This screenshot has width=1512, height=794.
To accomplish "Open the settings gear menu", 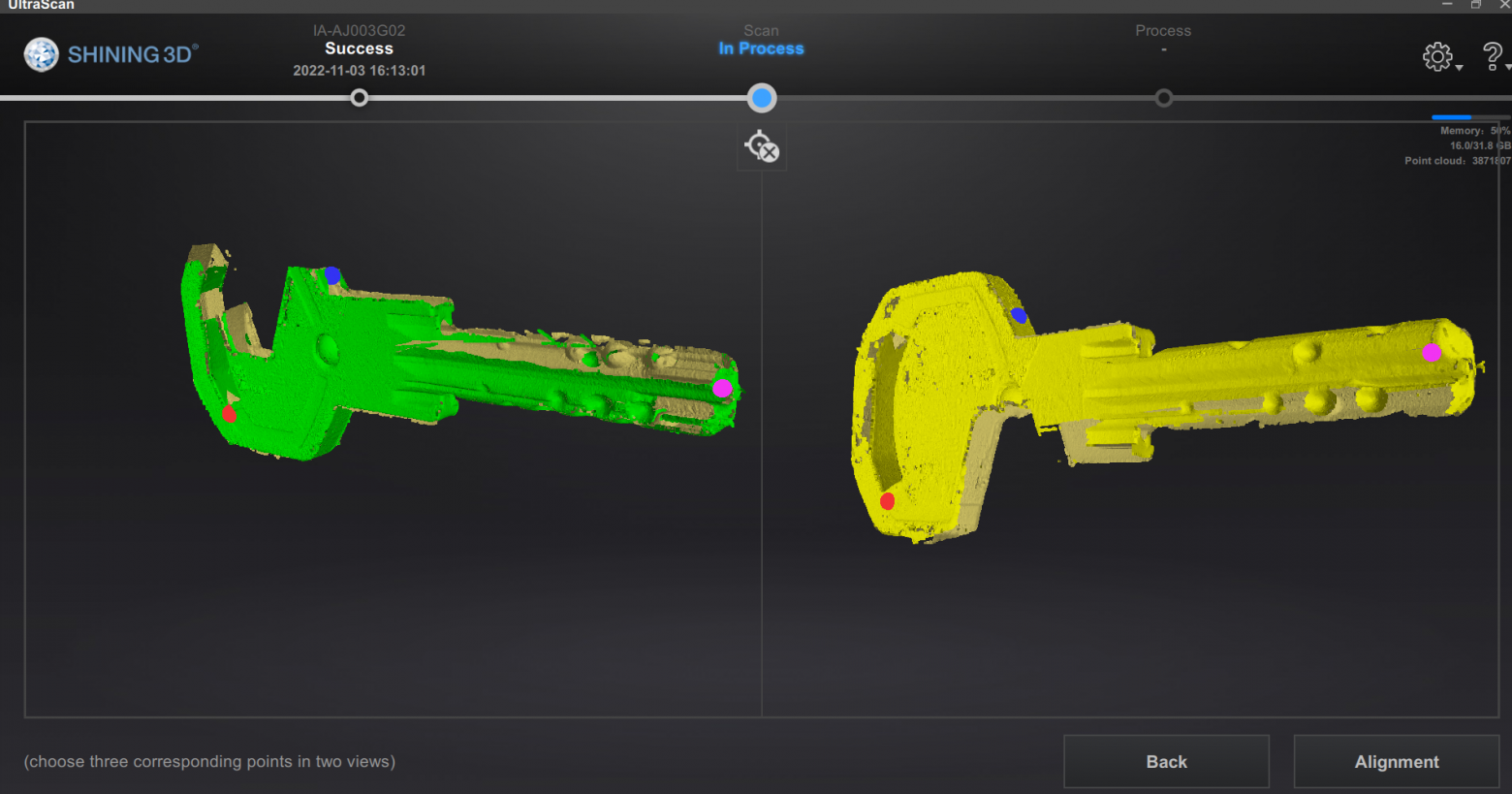I will point(1436,56).
